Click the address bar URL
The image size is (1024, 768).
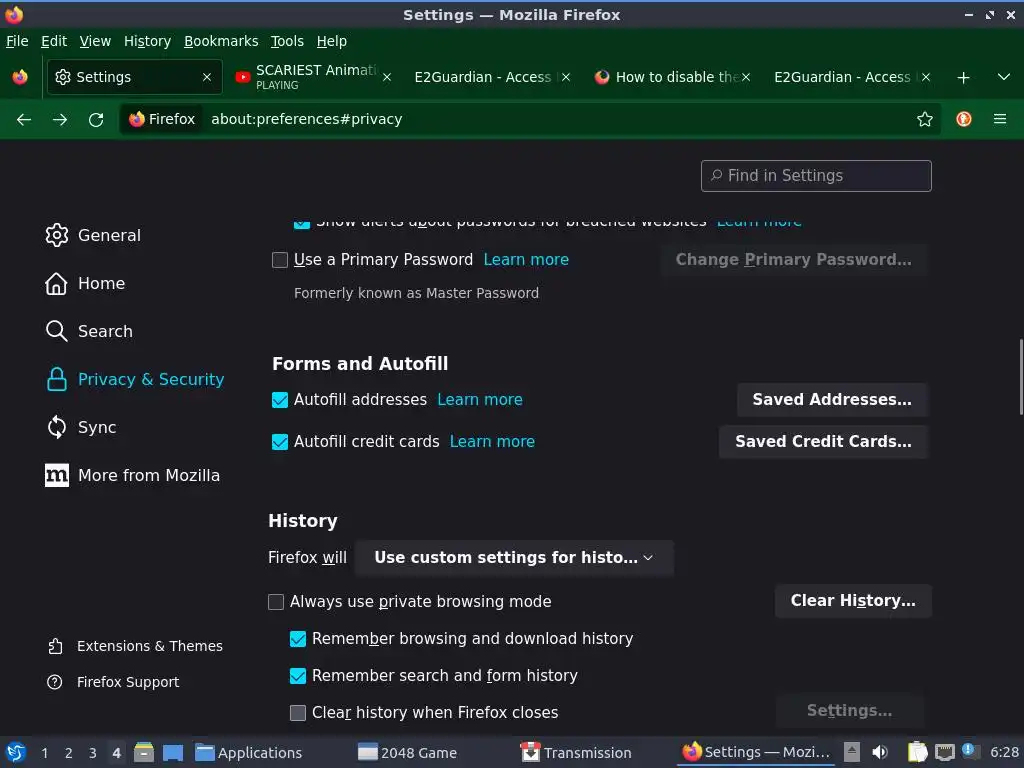pyautogui.click(x=306, y=120)
